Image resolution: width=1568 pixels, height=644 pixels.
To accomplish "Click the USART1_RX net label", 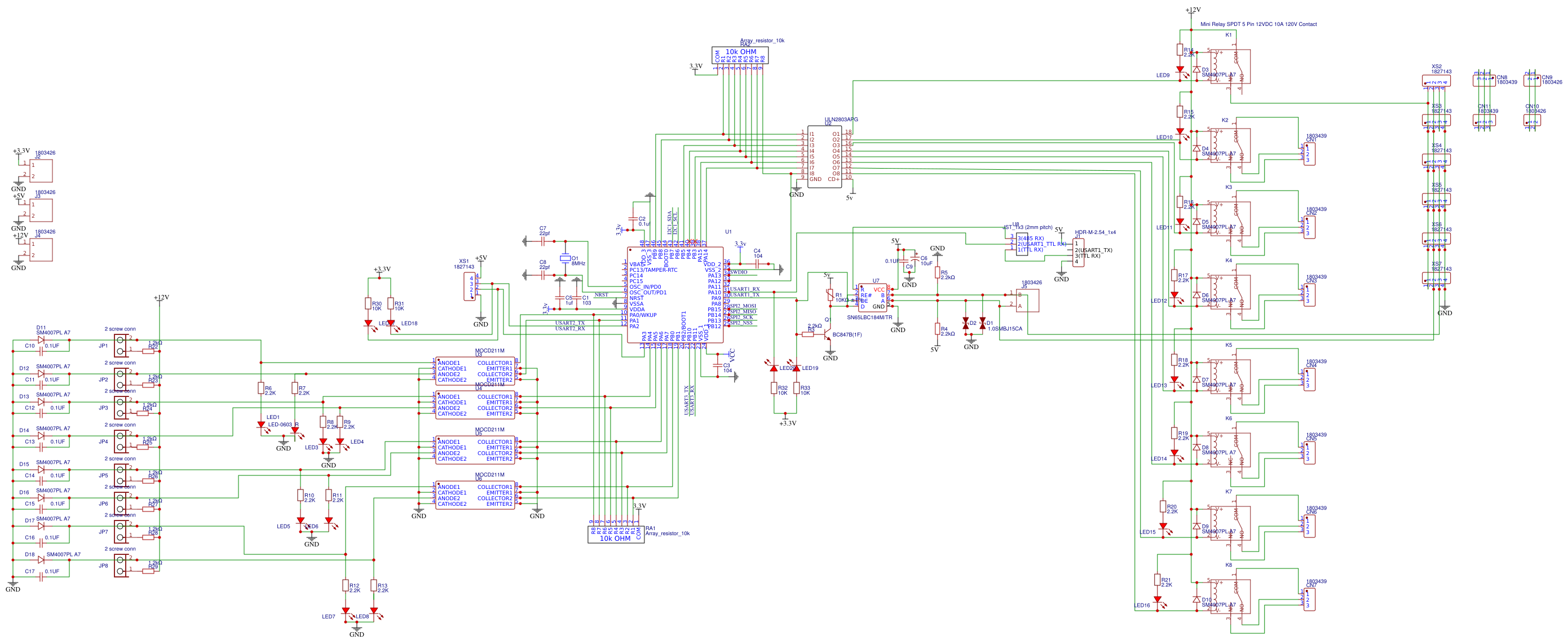I will click(744, 289).
